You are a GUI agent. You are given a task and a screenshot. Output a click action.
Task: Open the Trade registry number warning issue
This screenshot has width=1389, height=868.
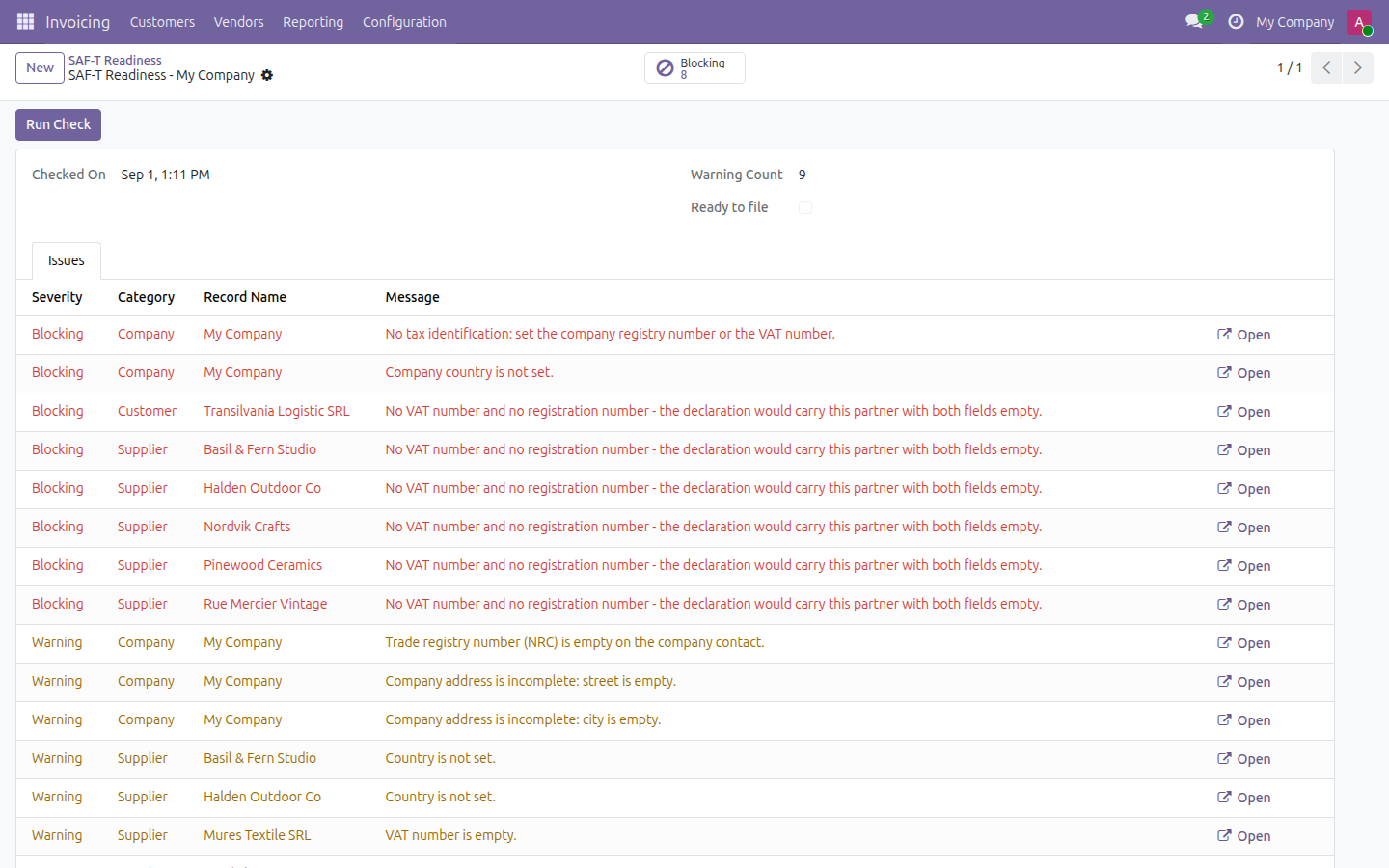point(1243,643)
